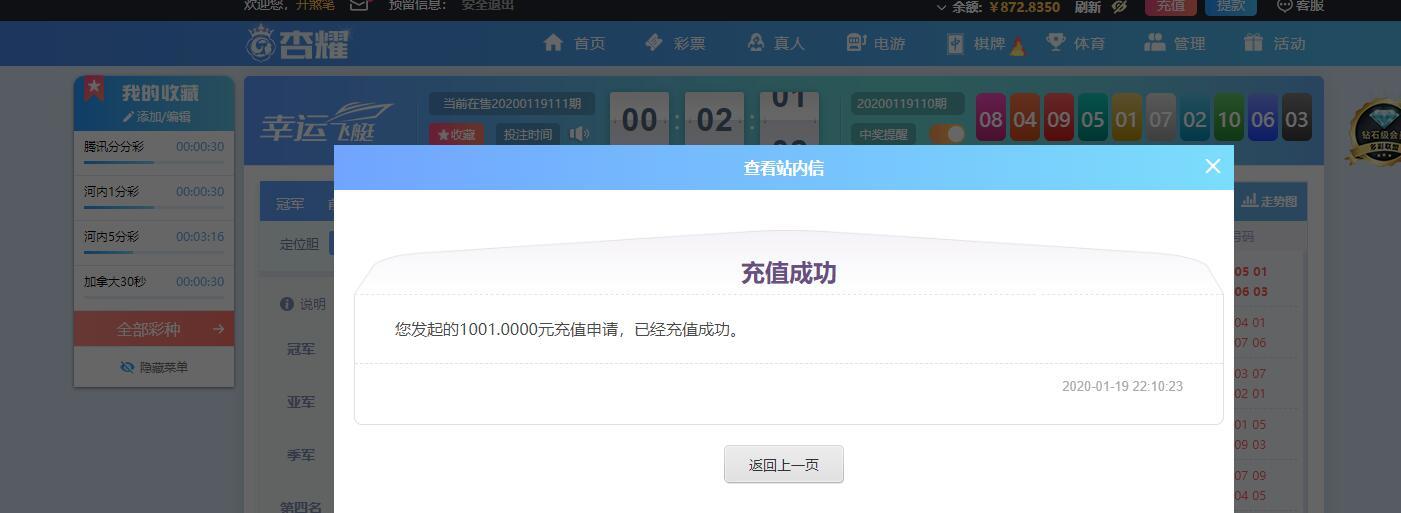Toggle 隐藏菜单 in favorites panel
This screenshot has height=513, width=1401.
[x=154, y=367]
